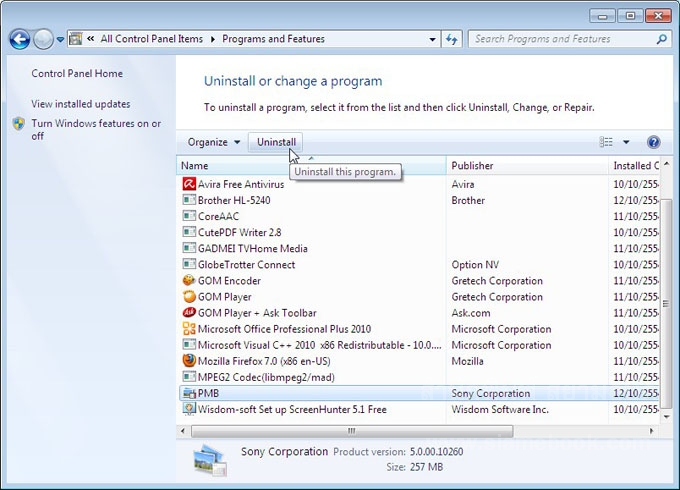Open the recent pages dropdown arrow

pos(60,39)
